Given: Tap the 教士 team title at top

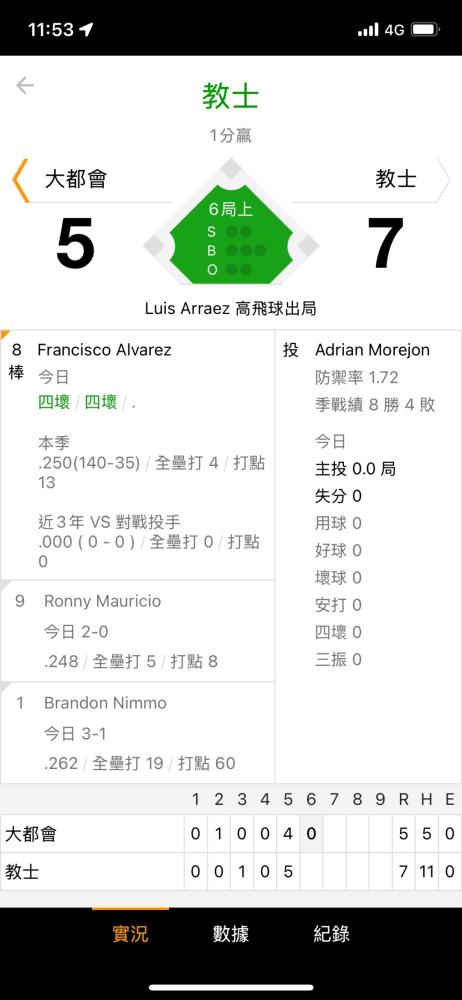Looking at the screenshot, I should click(230, 97).
